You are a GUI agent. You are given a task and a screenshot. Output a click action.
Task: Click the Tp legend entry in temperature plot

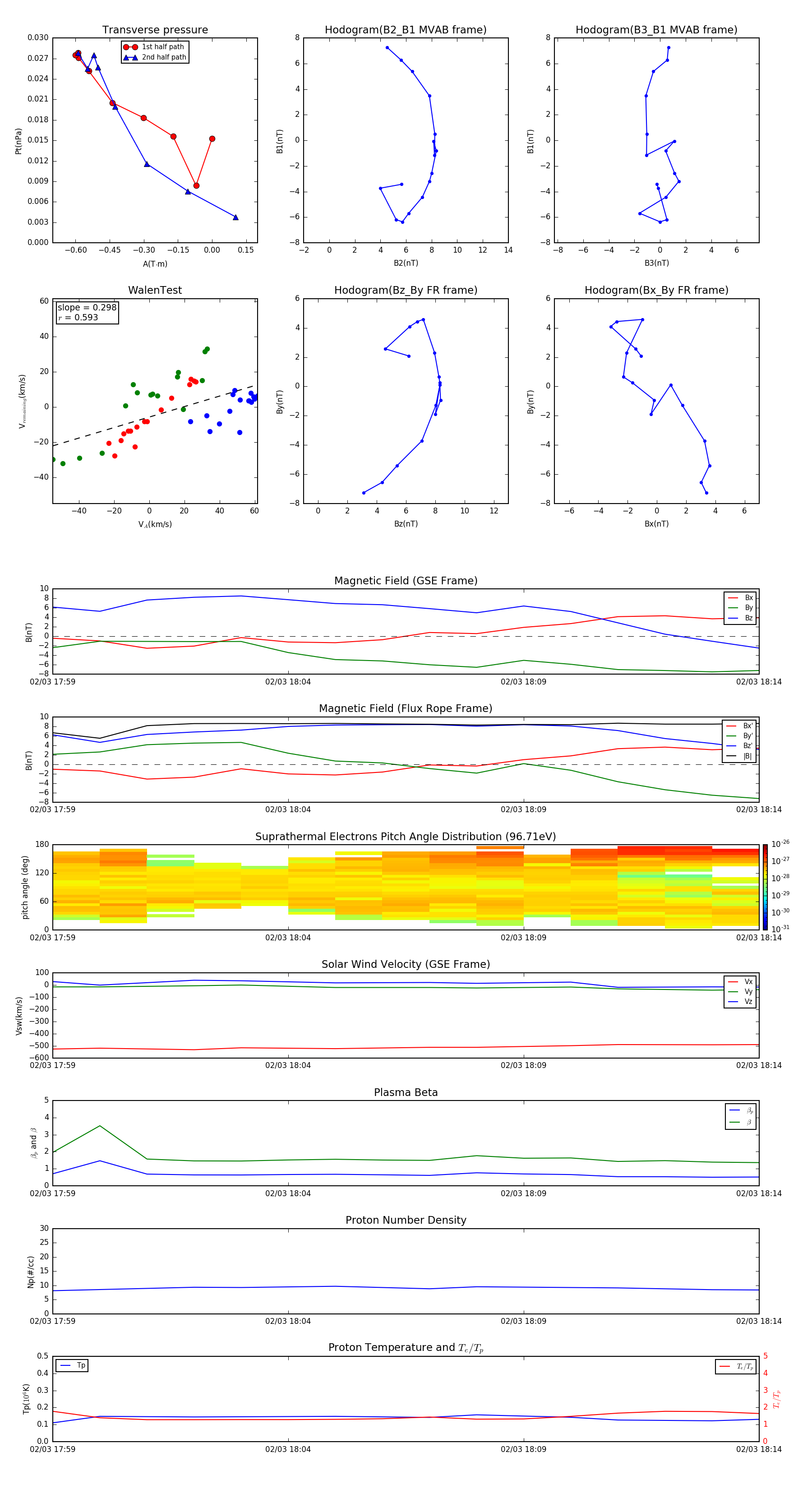click(72, 1365)
